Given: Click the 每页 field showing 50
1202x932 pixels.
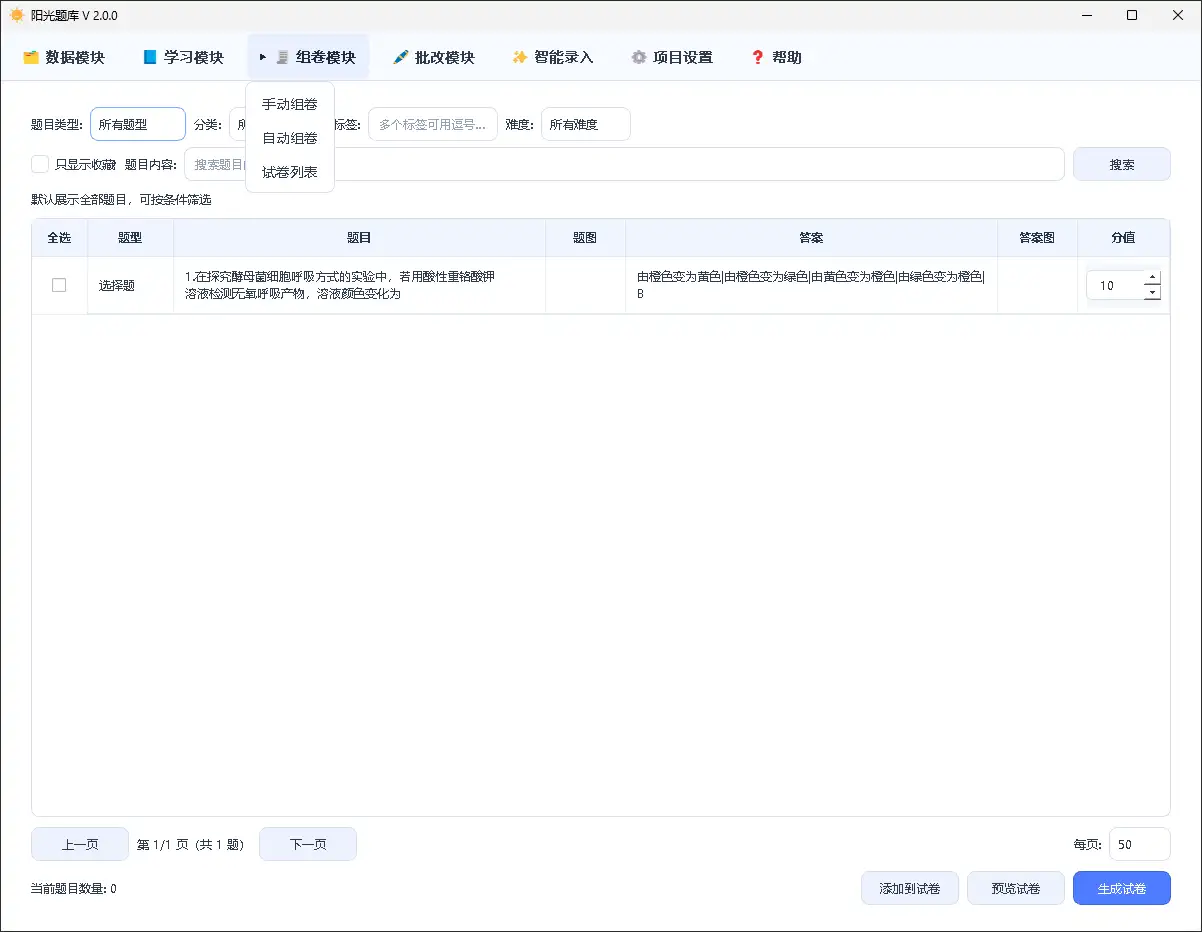Looking at the screenshot, I should [1140, 844].
